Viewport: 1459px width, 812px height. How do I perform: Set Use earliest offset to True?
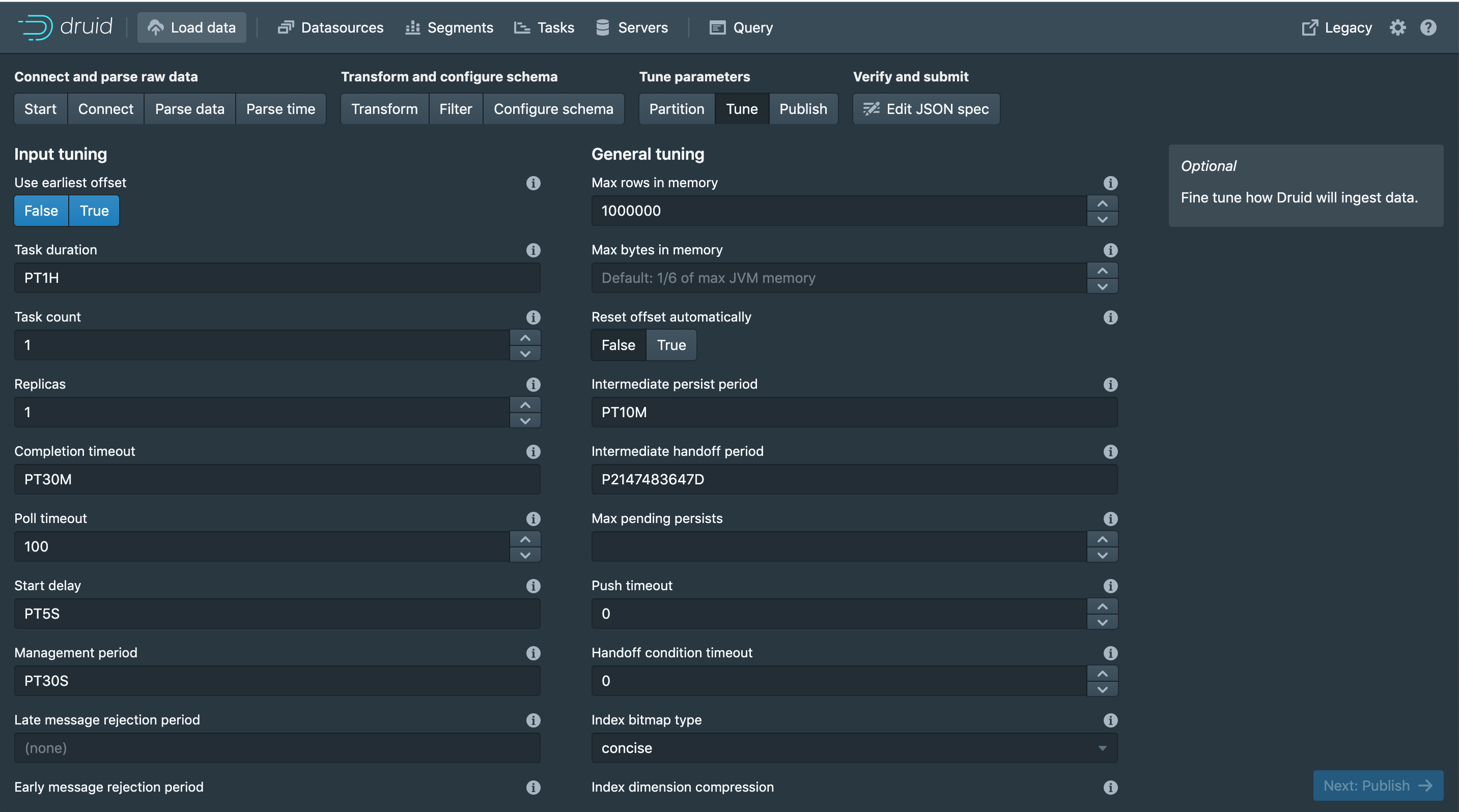(x=94, y=211)
